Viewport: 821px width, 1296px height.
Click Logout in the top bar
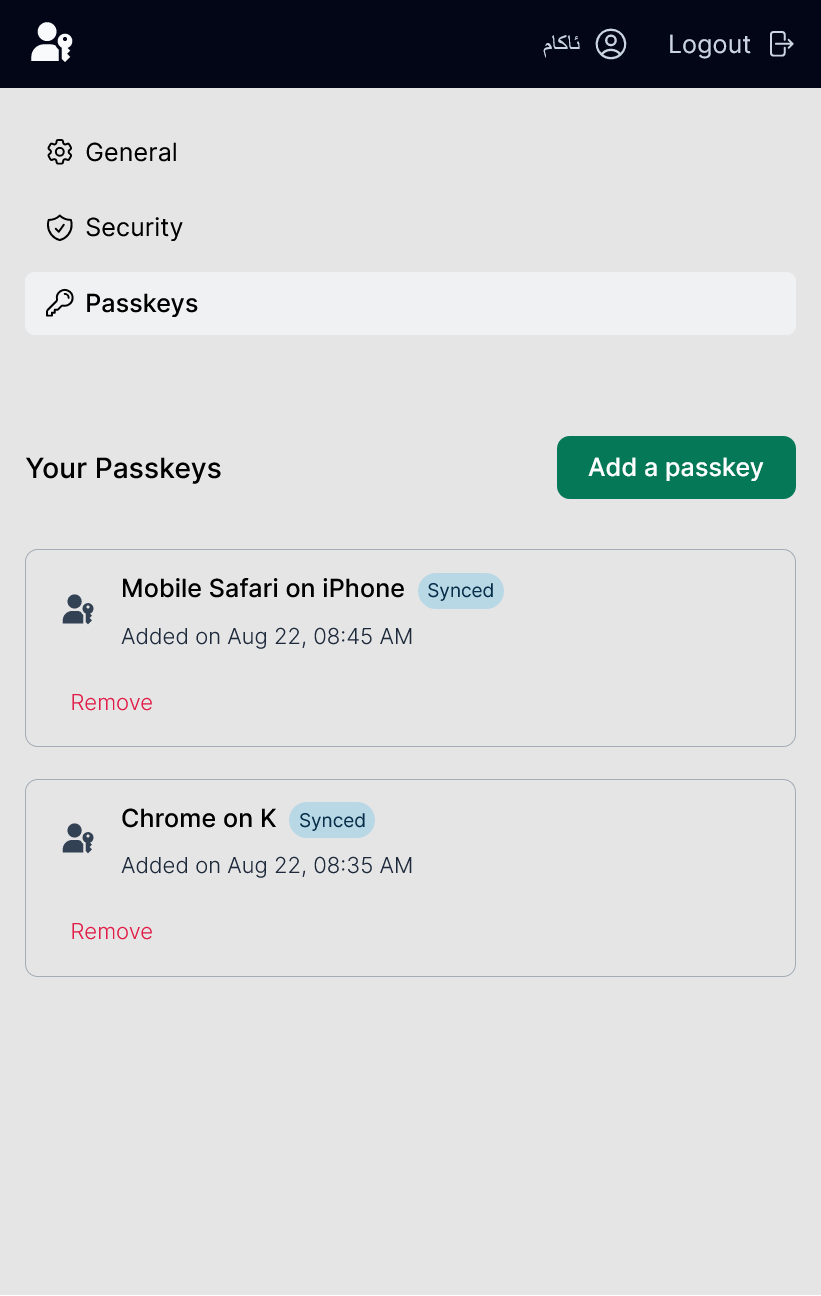pyautogui.click(x=710, y=43)
